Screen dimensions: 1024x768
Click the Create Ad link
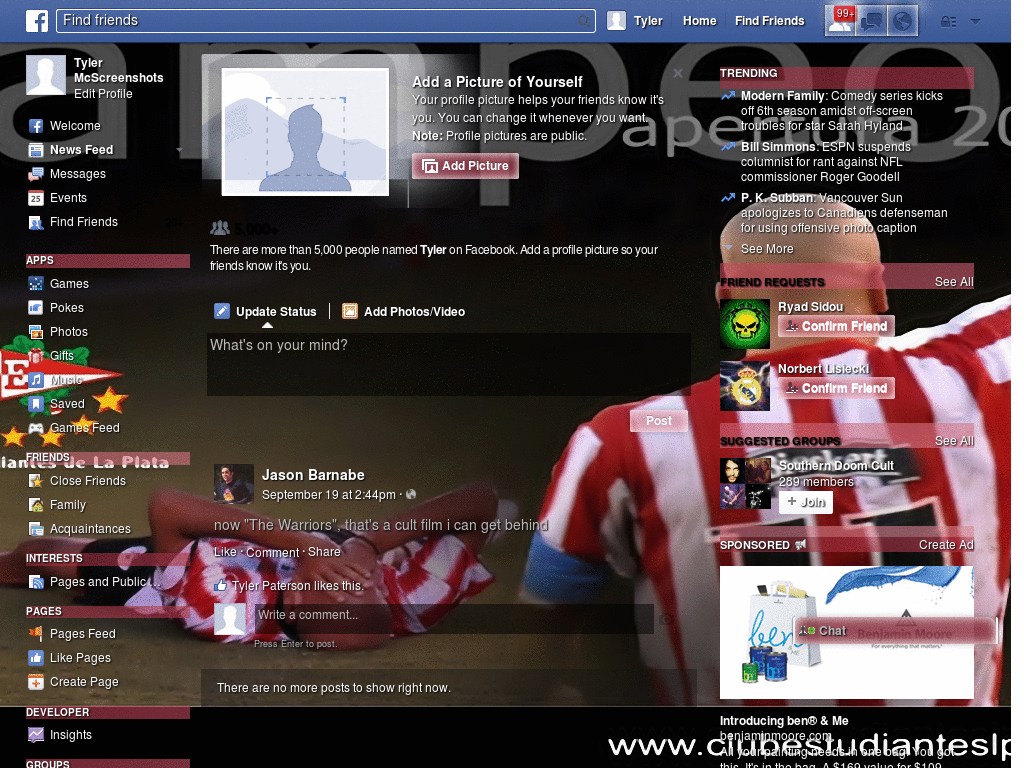tap(946, 545)
